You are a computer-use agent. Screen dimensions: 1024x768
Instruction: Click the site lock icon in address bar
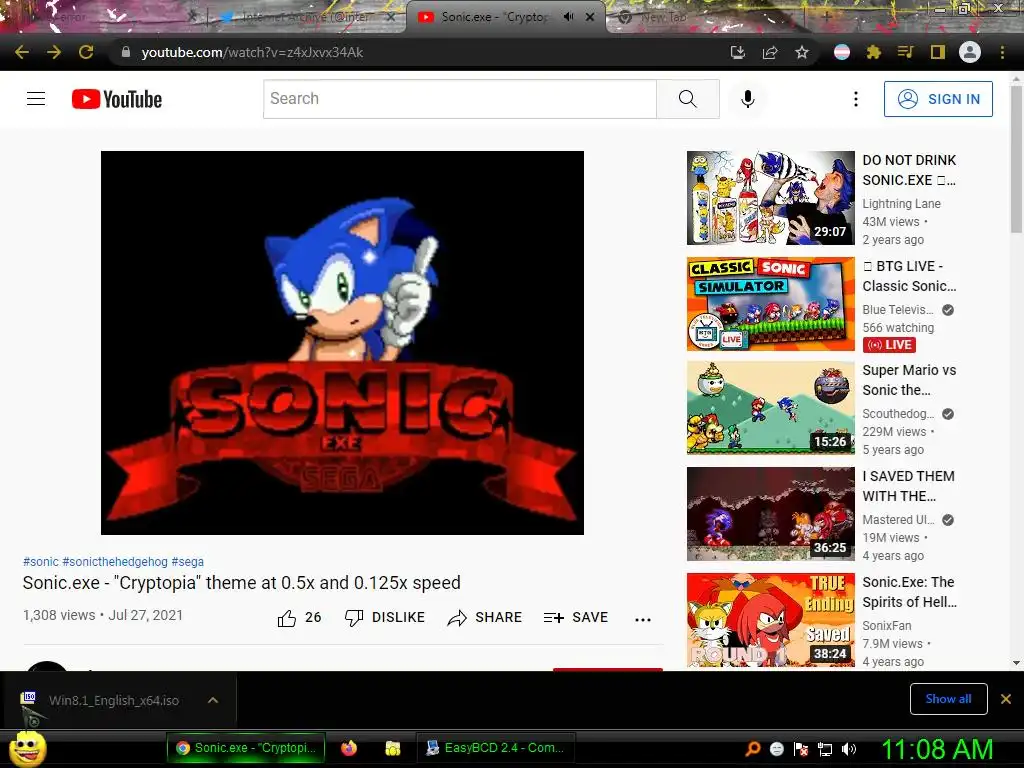point(126,52)
